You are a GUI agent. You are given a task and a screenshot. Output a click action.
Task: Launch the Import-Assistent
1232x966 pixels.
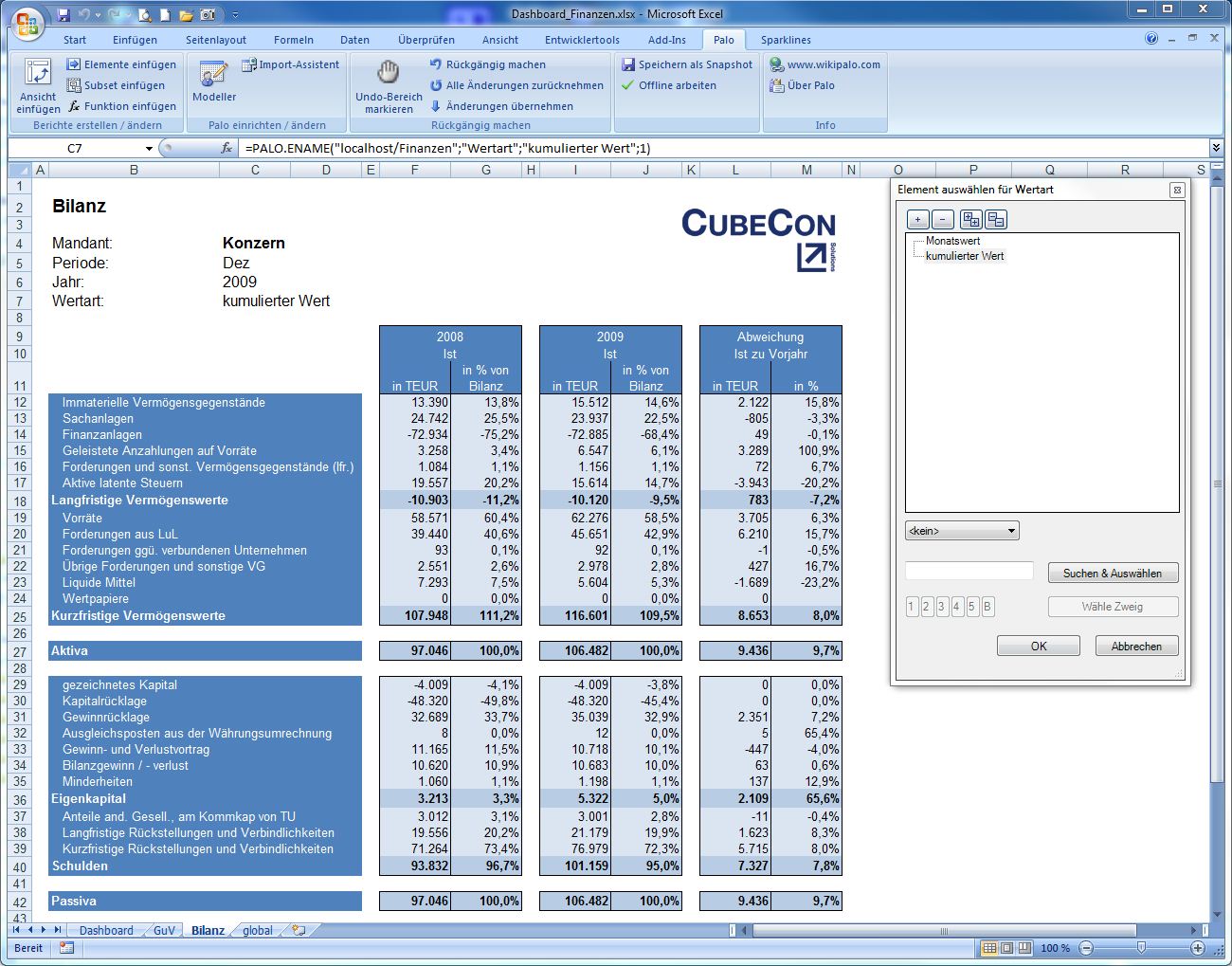290,64
